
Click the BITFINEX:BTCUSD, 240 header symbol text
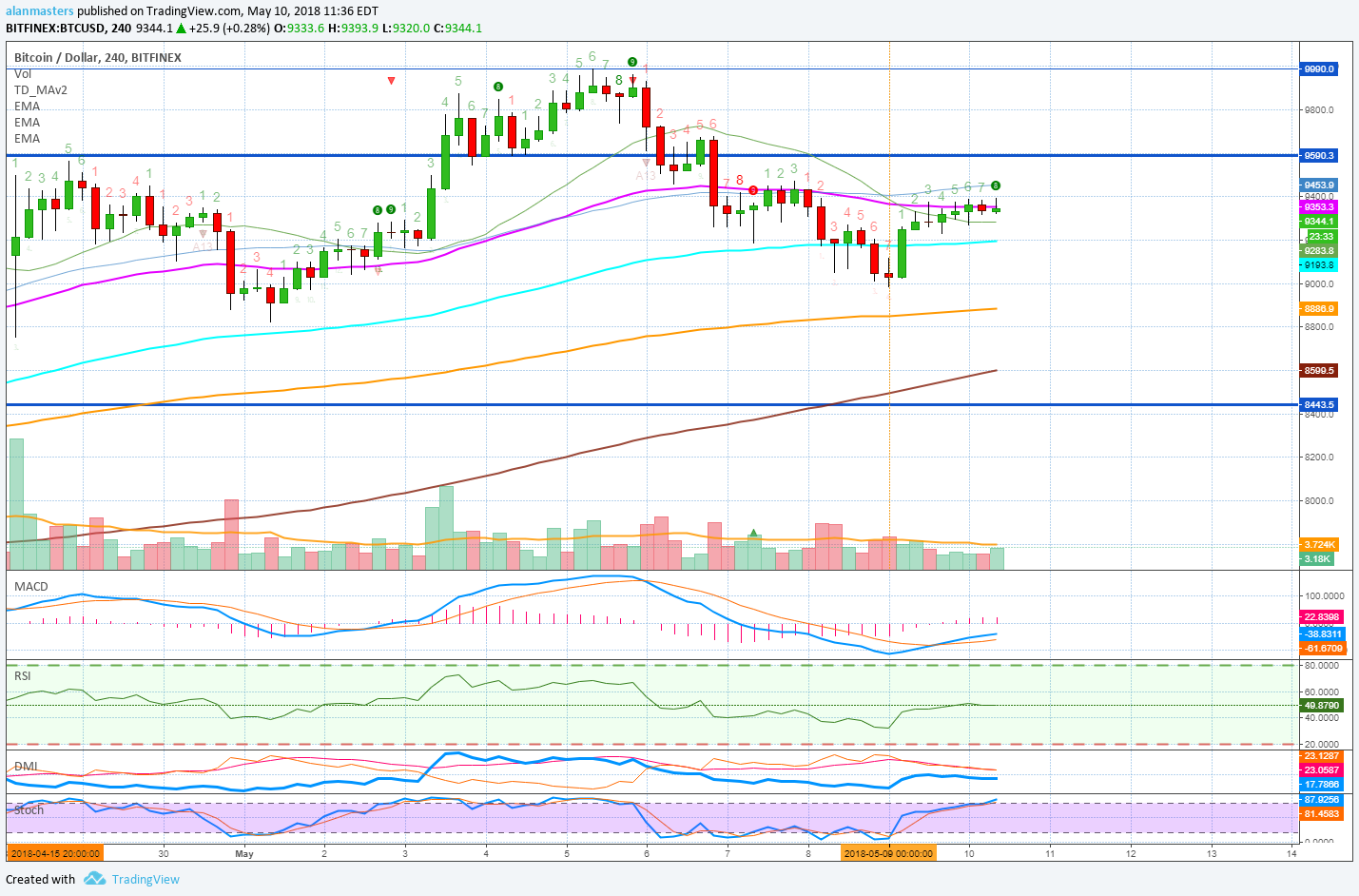68,28
